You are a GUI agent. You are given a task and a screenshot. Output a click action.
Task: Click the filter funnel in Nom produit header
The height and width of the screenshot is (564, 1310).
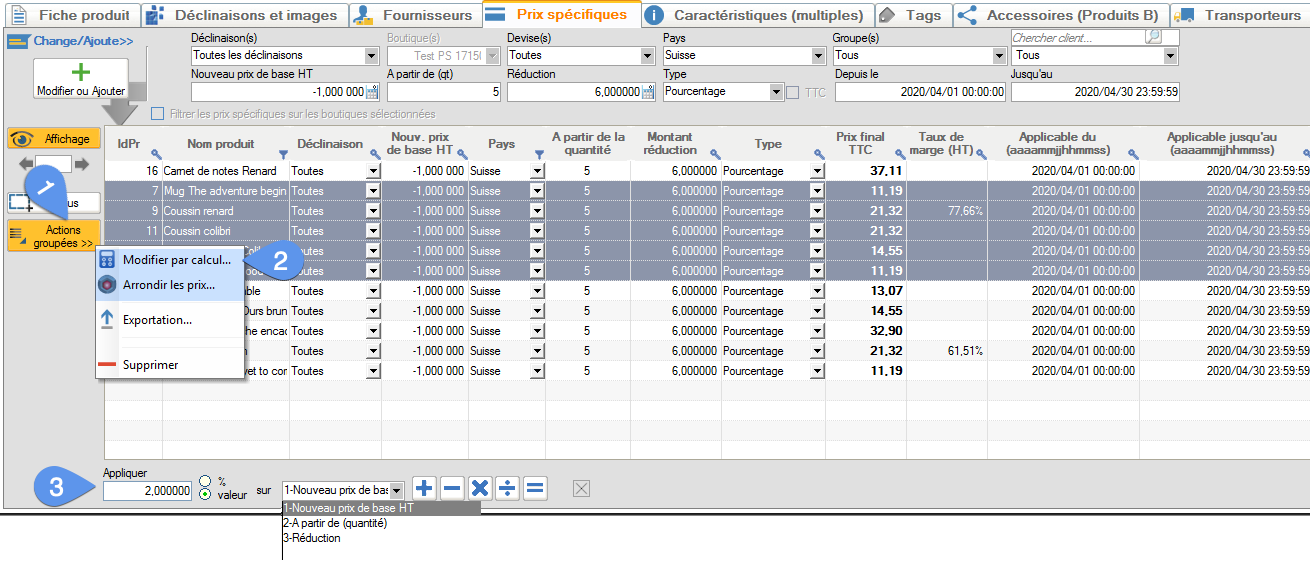283,154
